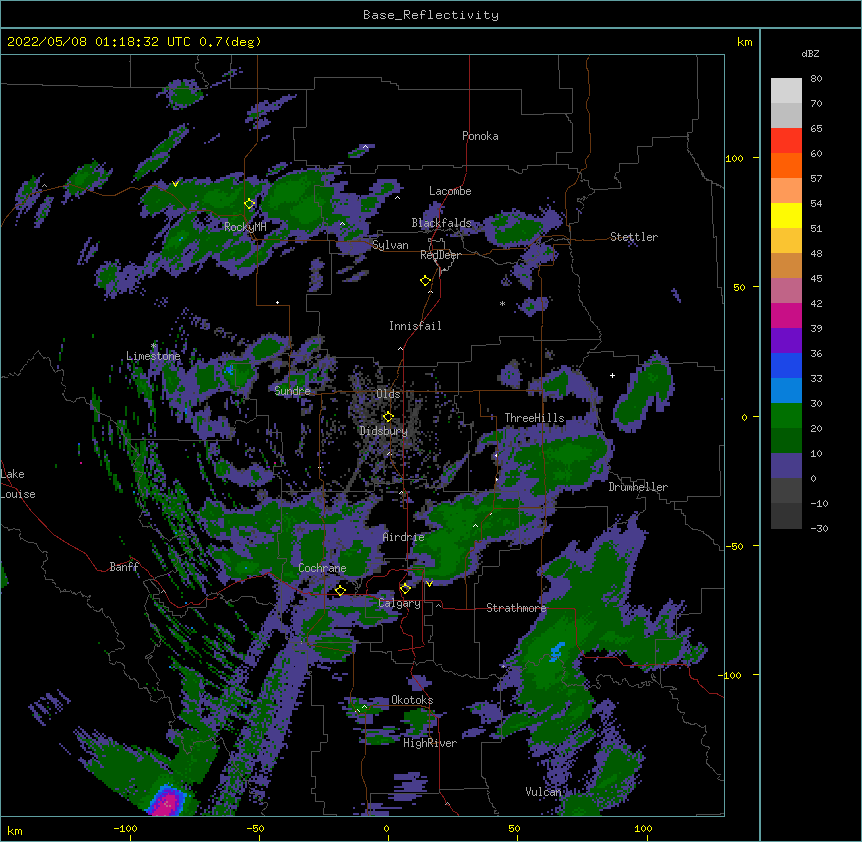Click the Stettler town label
This screenshot has width=862, height=842.
pyautogui.click(x=634, y=237)
